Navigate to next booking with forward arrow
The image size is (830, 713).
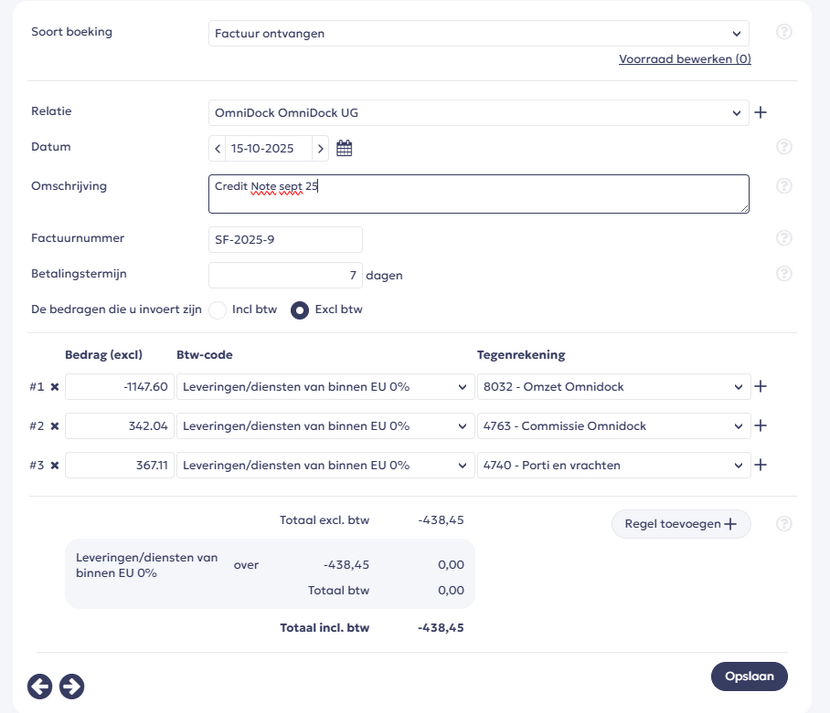point(72,686)
